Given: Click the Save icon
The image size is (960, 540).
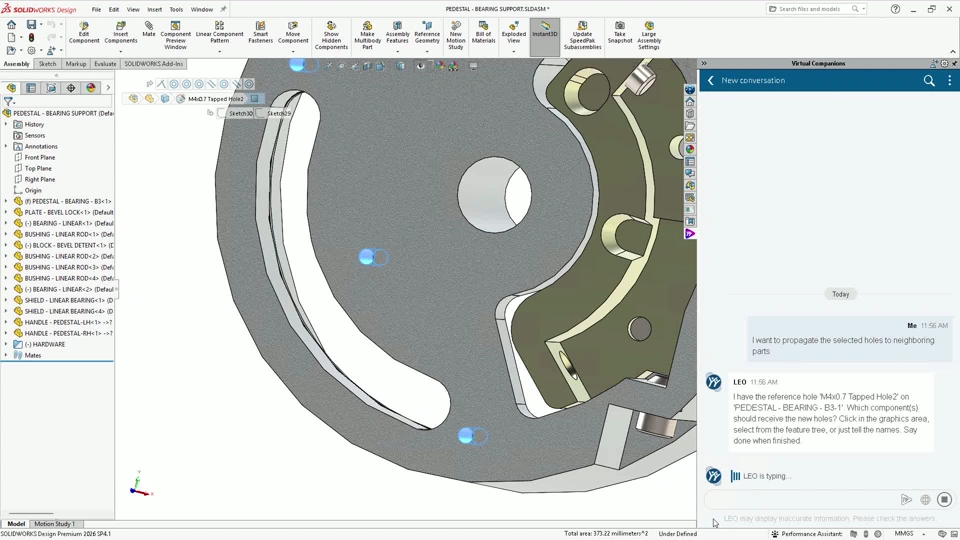Looking at the screenshot, I should [x=31, y=24].
